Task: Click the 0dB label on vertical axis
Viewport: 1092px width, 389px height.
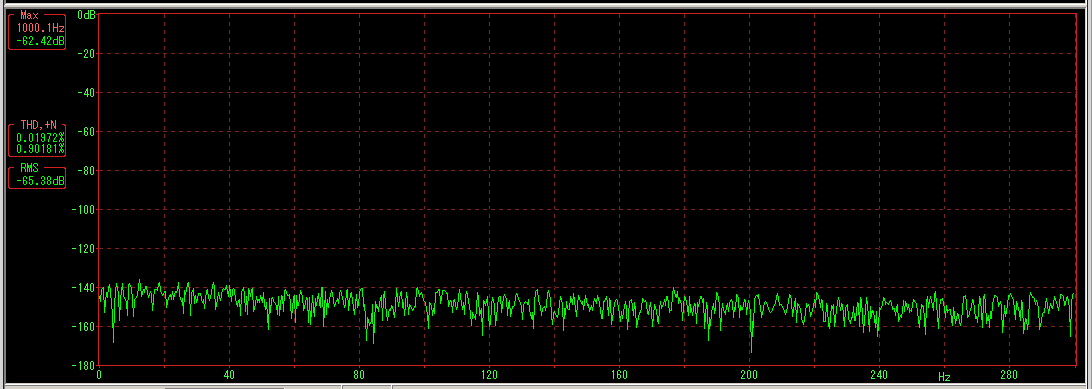Action: coord(86,15)
